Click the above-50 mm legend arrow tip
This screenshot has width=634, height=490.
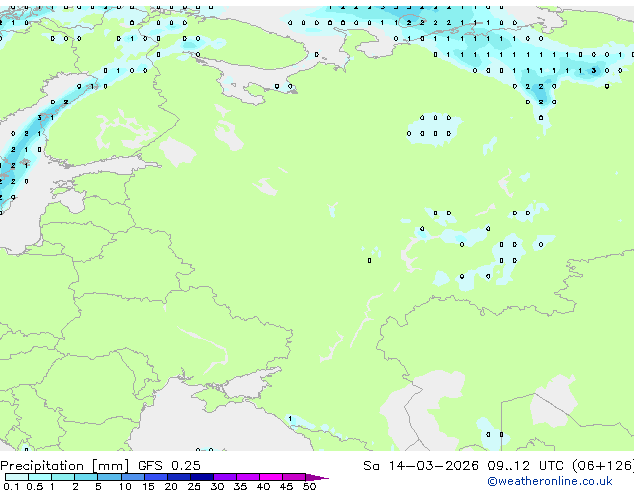(x=317, y=477)
